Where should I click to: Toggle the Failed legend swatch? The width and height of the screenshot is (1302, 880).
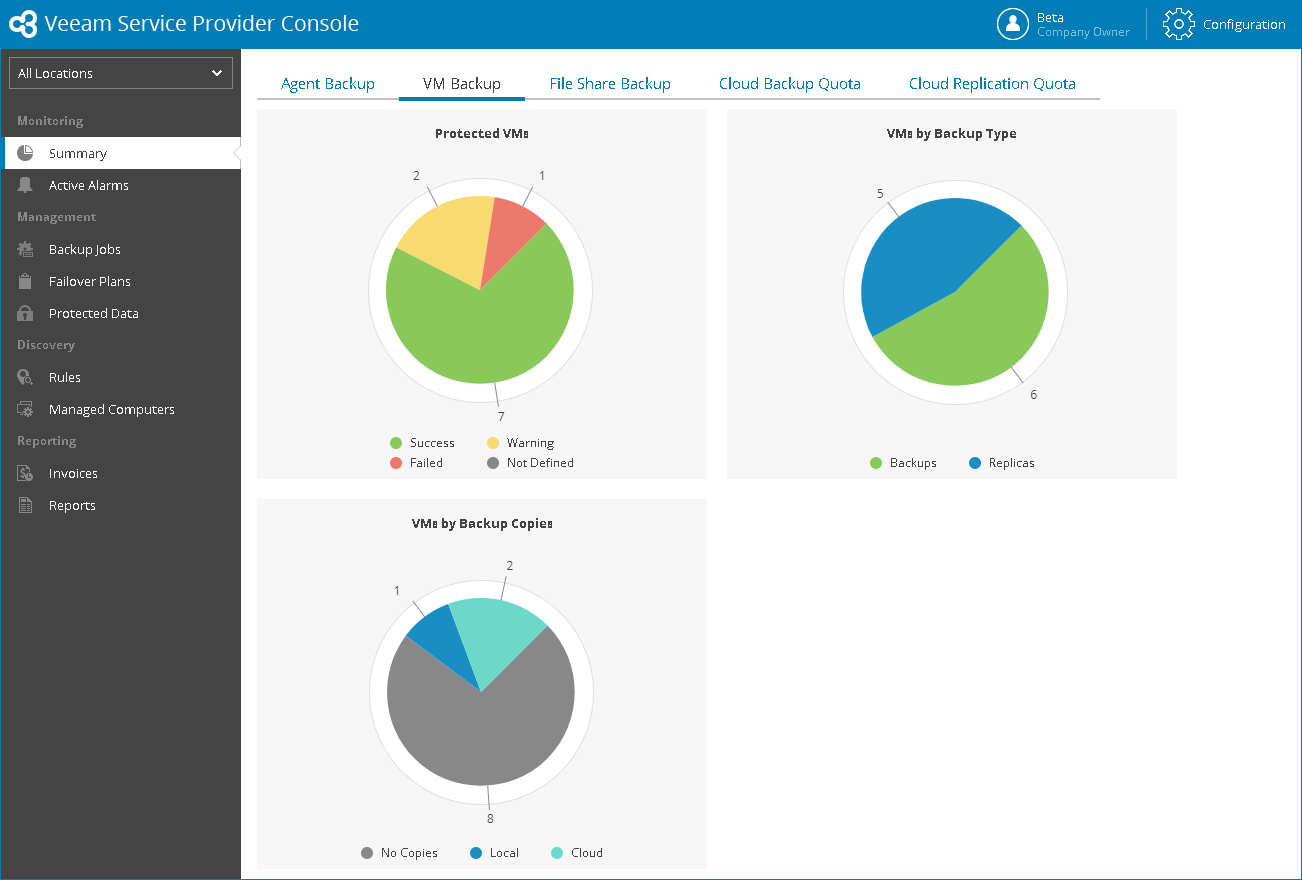coord(396,463)
